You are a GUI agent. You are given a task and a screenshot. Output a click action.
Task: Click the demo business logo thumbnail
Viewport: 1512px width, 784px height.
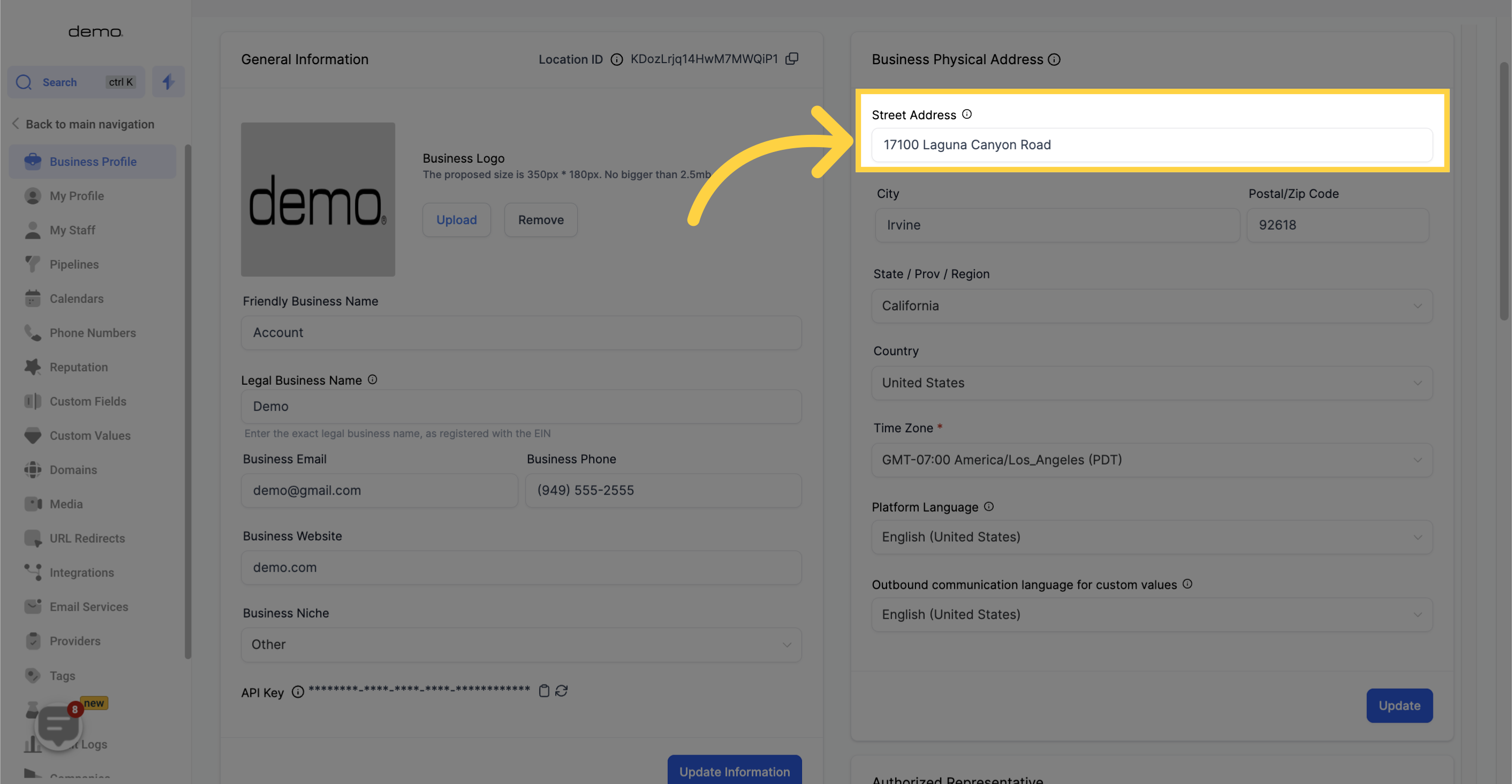317,200
